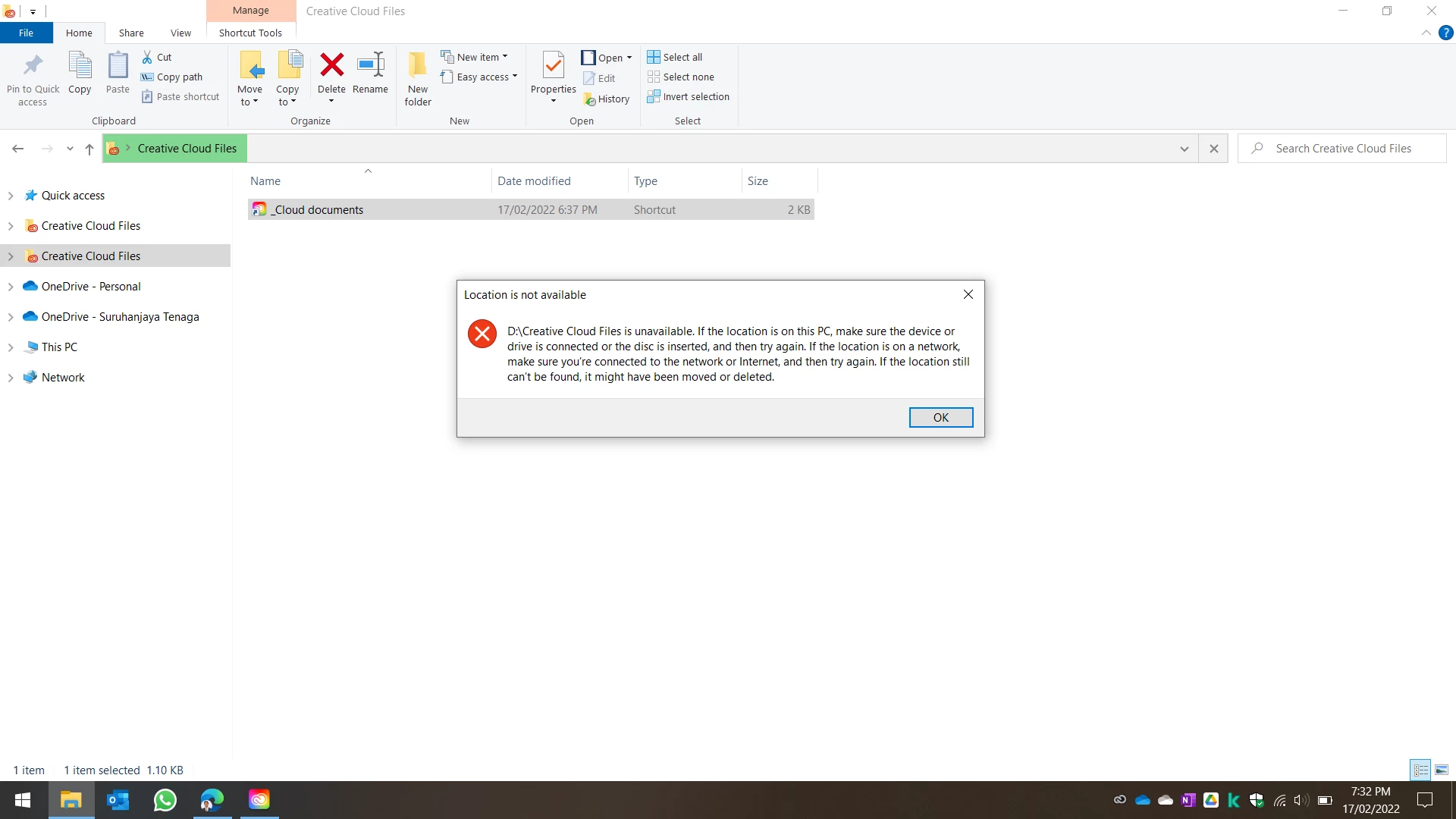Expand the This PC tree node
This screenshot has width=1456, height=819.
pyautogui.click(x=11, y=347)
